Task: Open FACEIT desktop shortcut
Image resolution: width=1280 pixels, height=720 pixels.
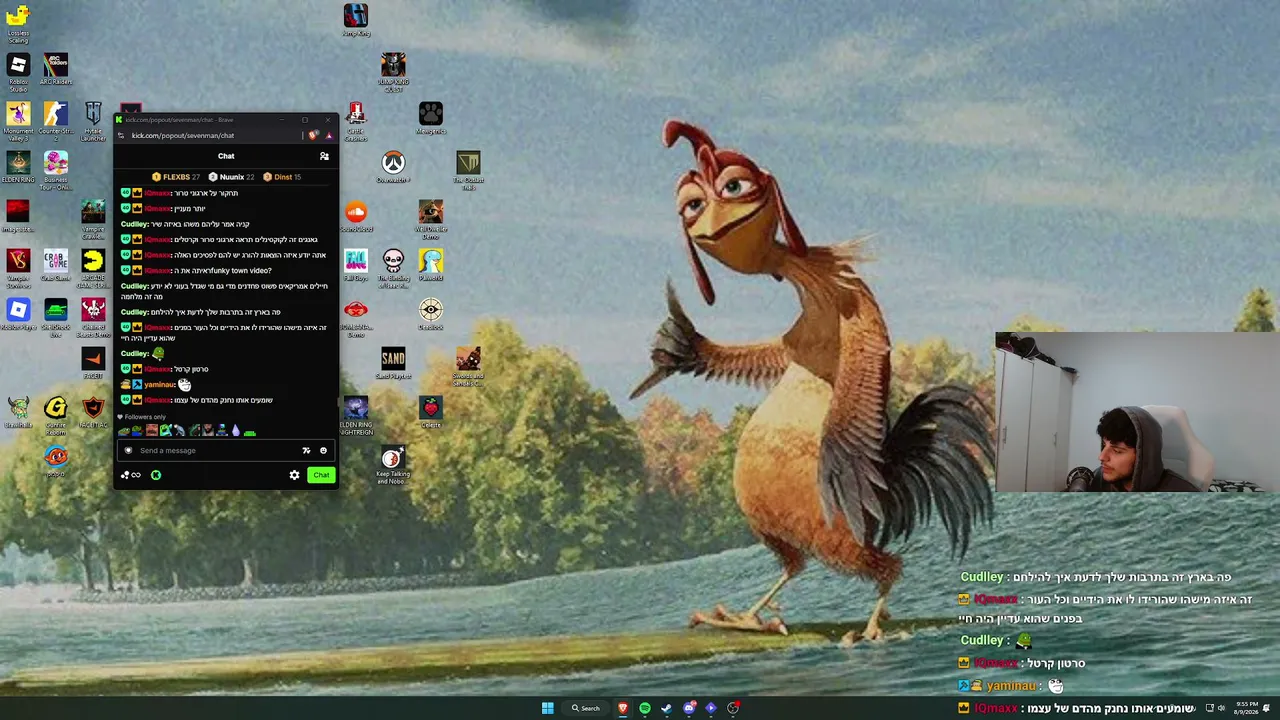Action: [93, 363]
